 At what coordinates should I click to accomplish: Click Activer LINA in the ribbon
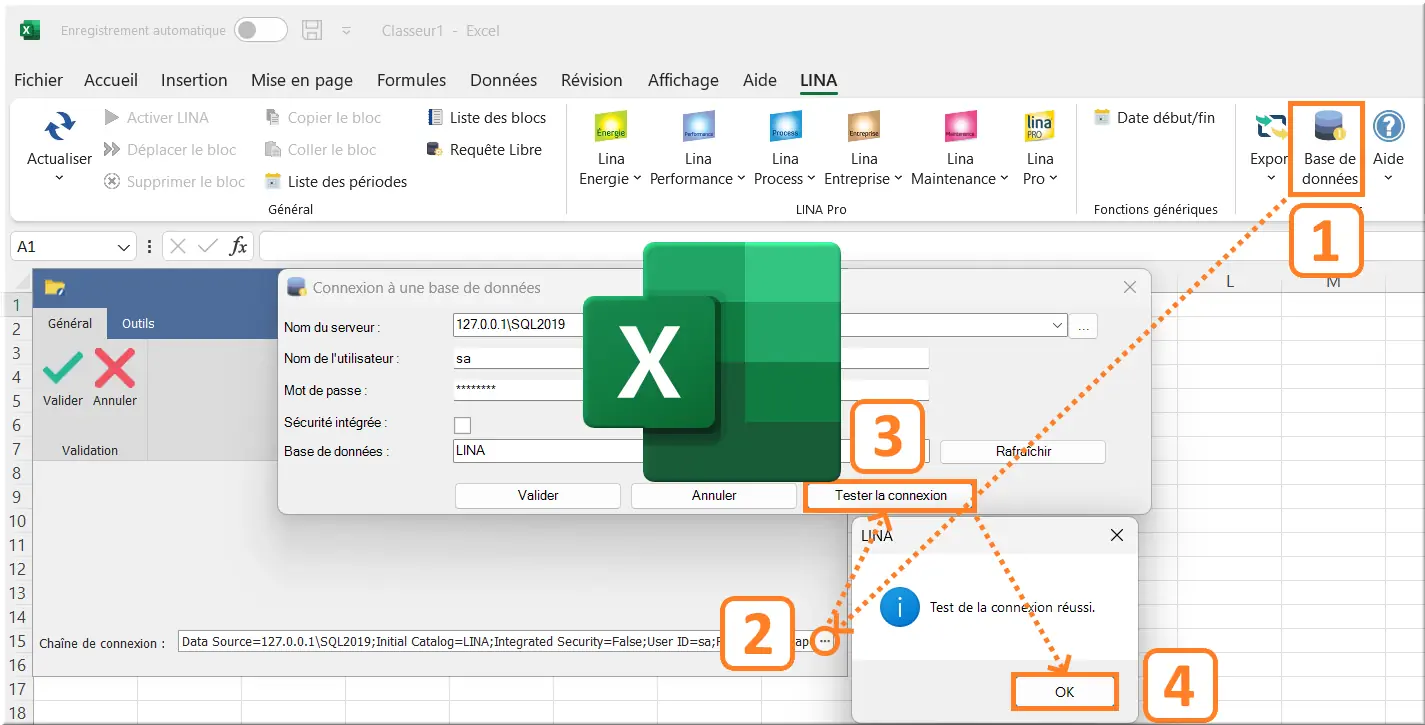(x=156, y=117)
